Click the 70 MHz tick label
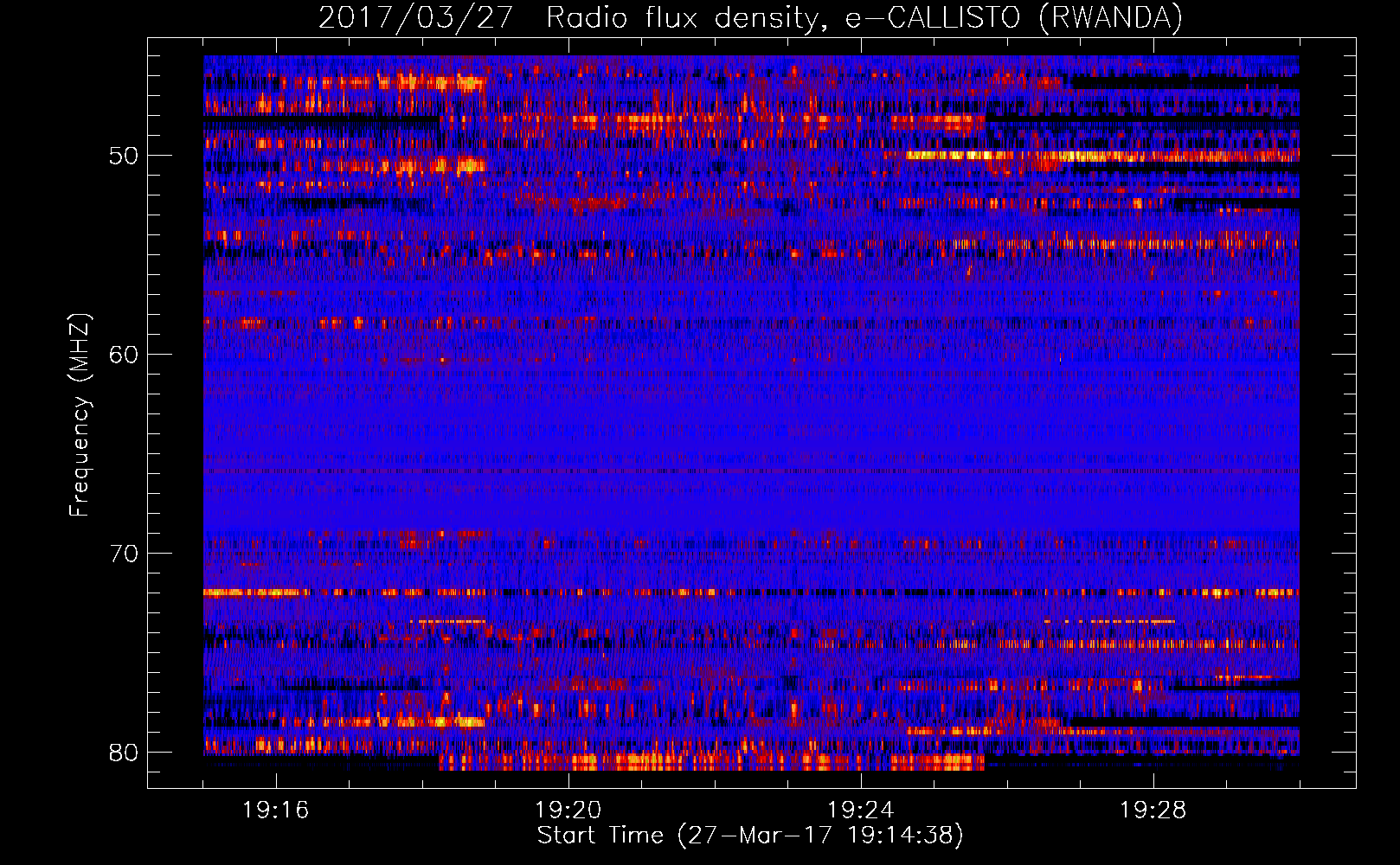 (124, 554)
